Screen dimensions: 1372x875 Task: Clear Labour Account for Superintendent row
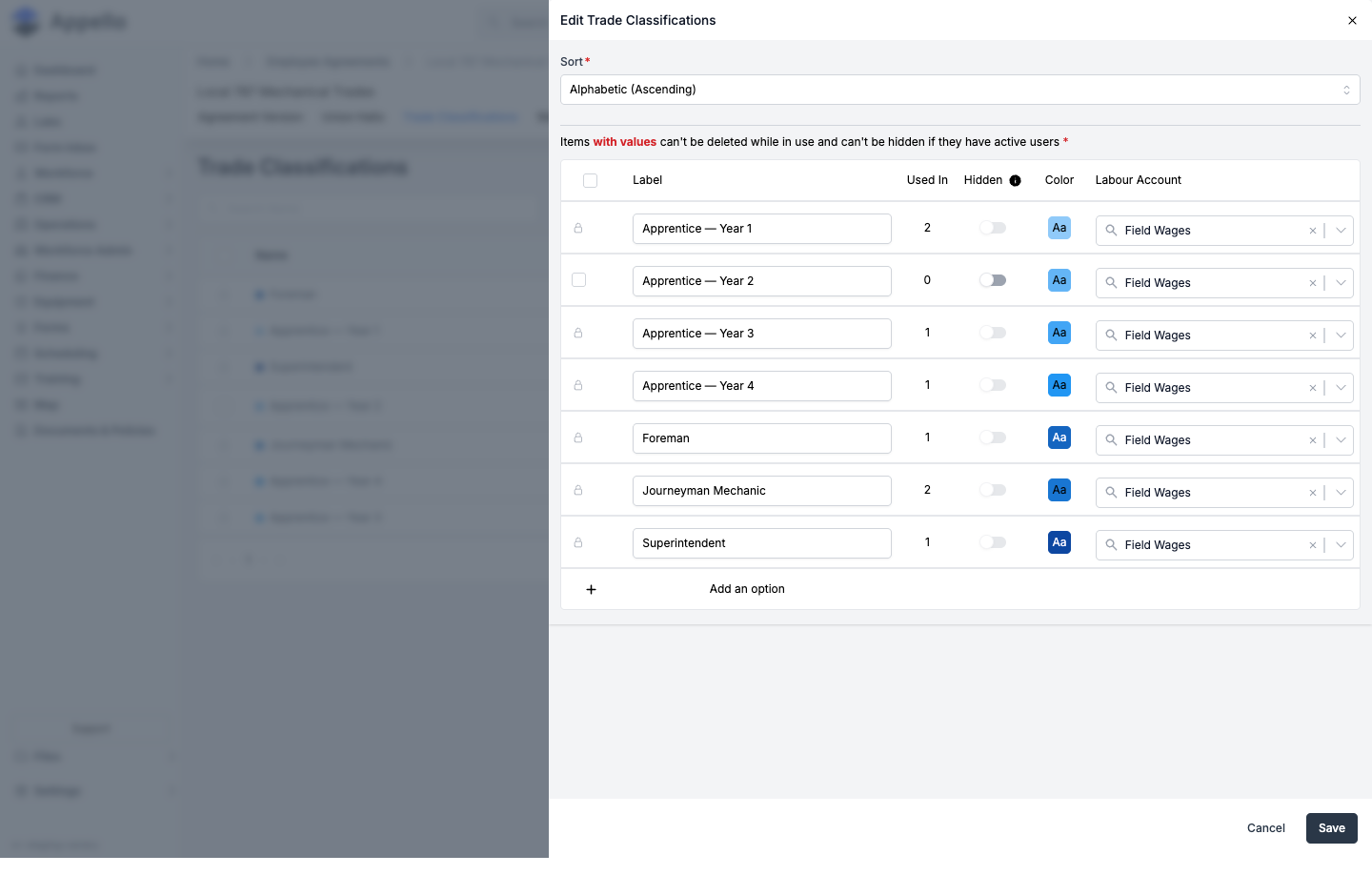point(1313,545)
